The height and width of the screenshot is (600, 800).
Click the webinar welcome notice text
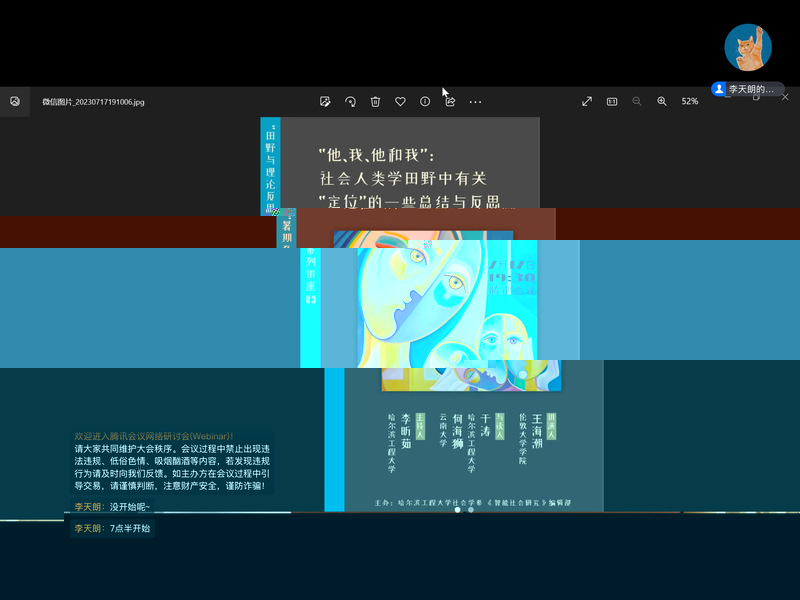pos(172,461)
